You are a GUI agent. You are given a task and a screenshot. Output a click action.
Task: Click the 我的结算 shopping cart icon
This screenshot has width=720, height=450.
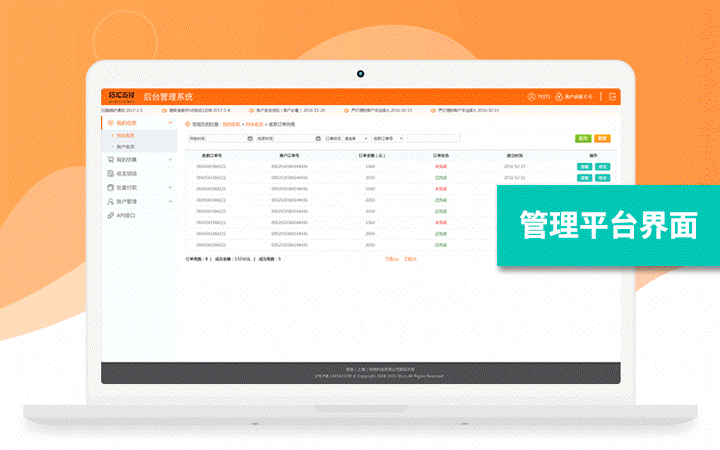pos(109,160)
